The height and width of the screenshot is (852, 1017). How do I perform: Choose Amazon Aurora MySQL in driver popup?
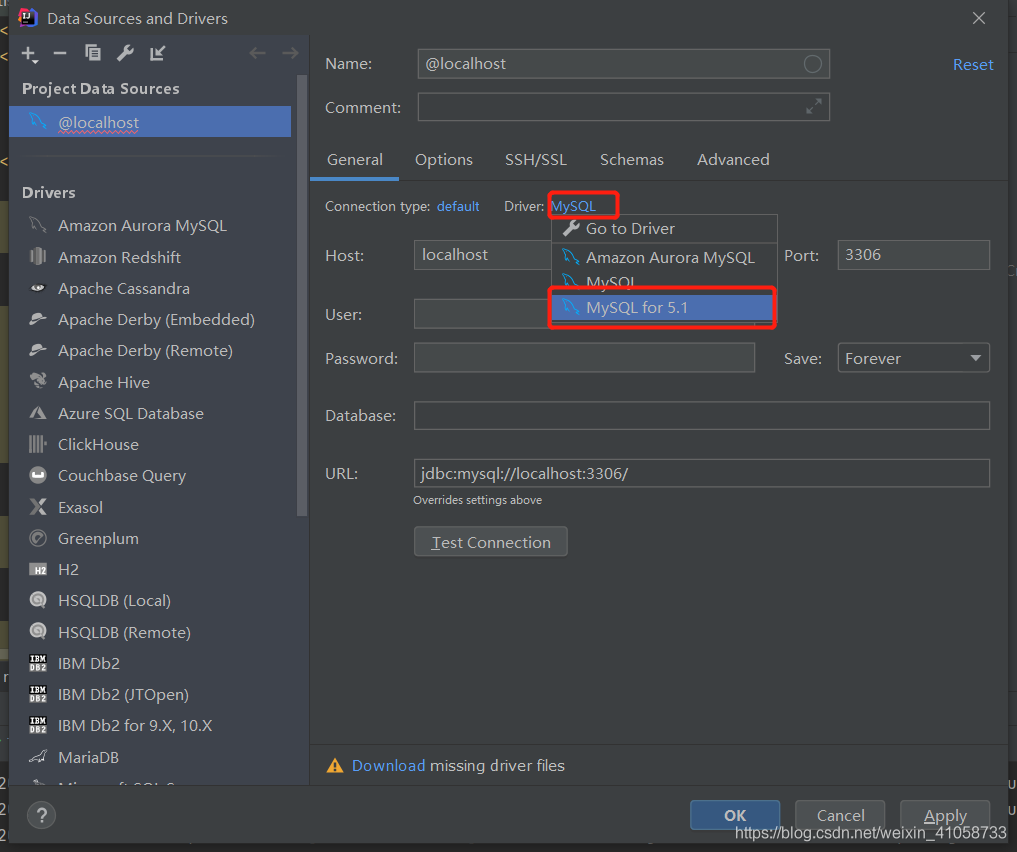(664, 257)
